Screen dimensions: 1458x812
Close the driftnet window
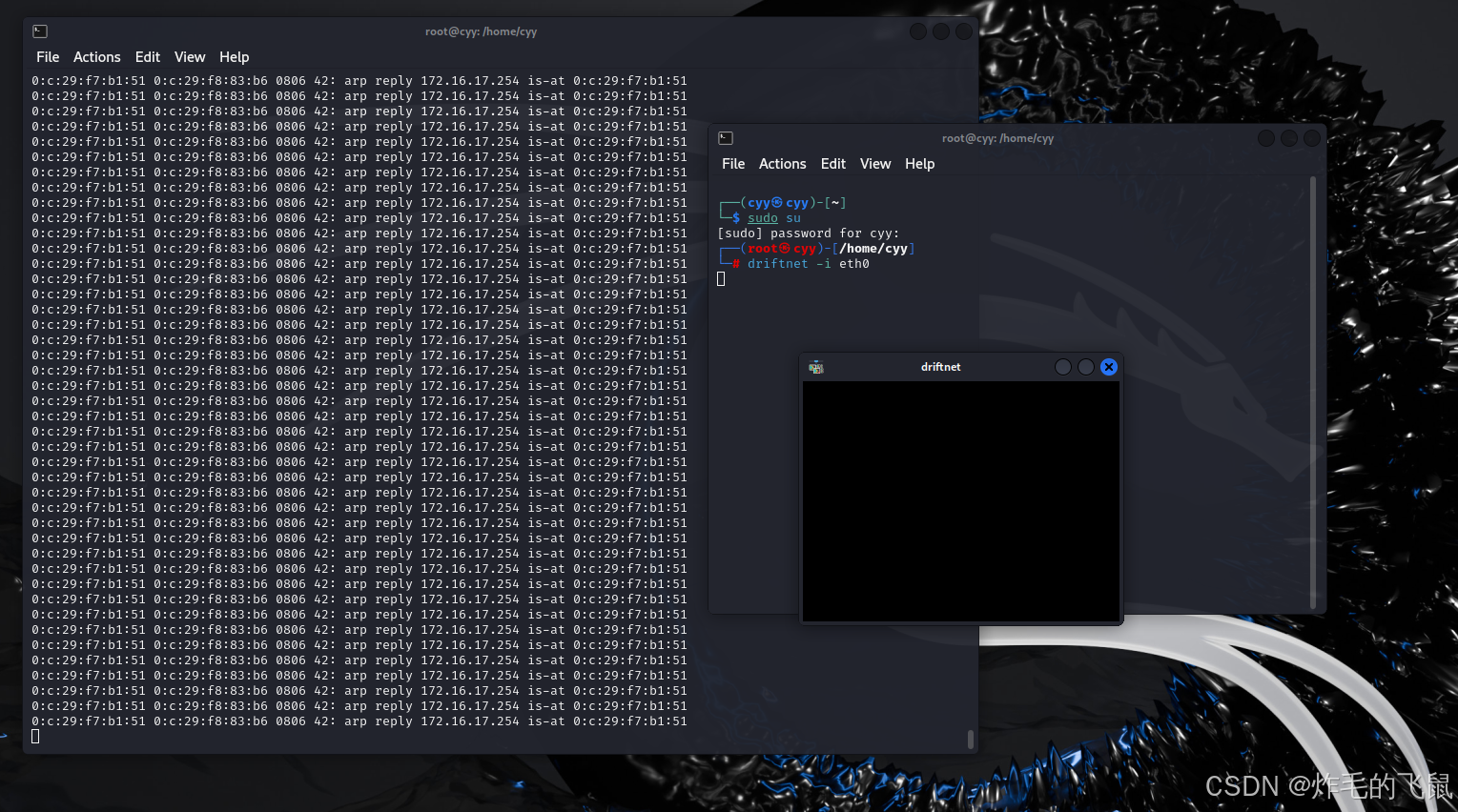[x=1108, y=367]
